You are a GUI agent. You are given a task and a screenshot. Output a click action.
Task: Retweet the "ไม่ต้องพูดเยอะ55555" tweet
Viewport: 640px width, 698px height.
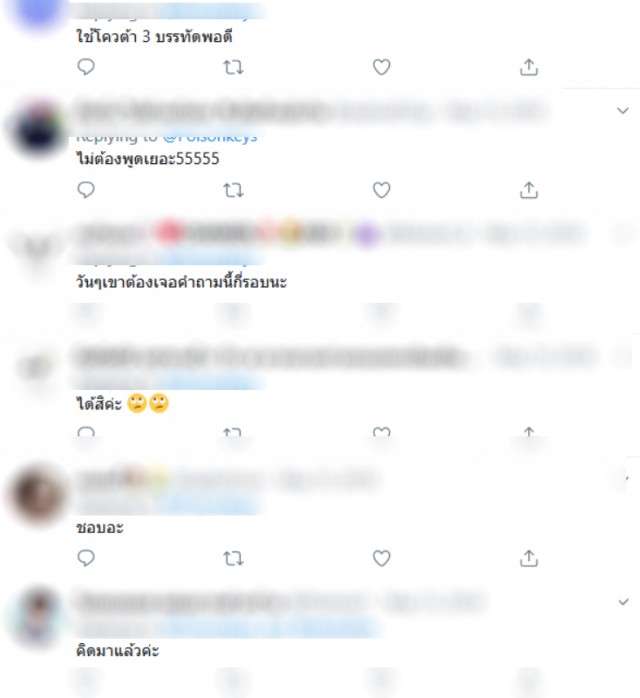[233, 191]
